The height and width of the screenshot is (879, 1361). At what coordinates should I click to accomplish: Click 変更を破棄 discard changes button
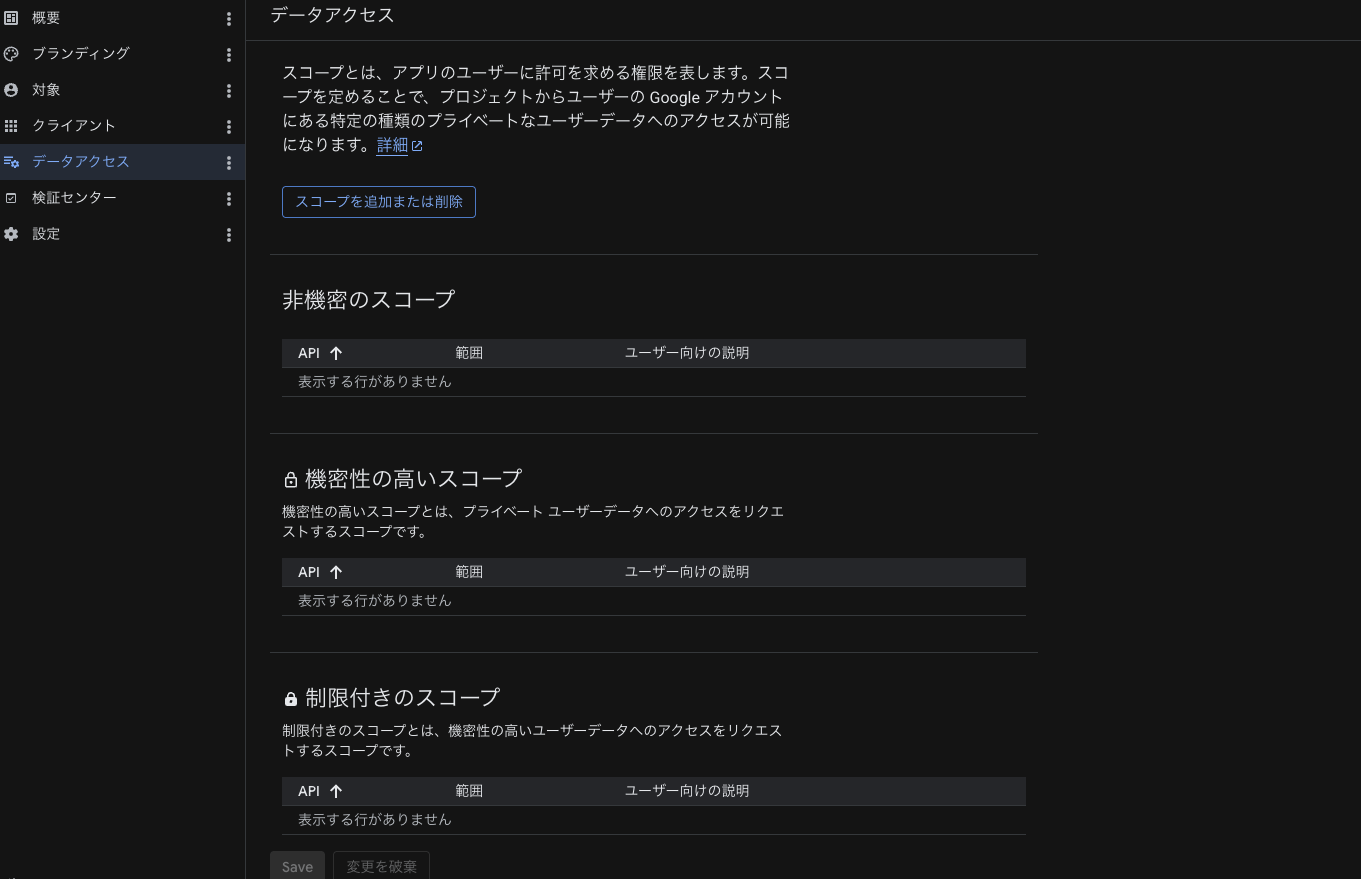pos(381,867)
